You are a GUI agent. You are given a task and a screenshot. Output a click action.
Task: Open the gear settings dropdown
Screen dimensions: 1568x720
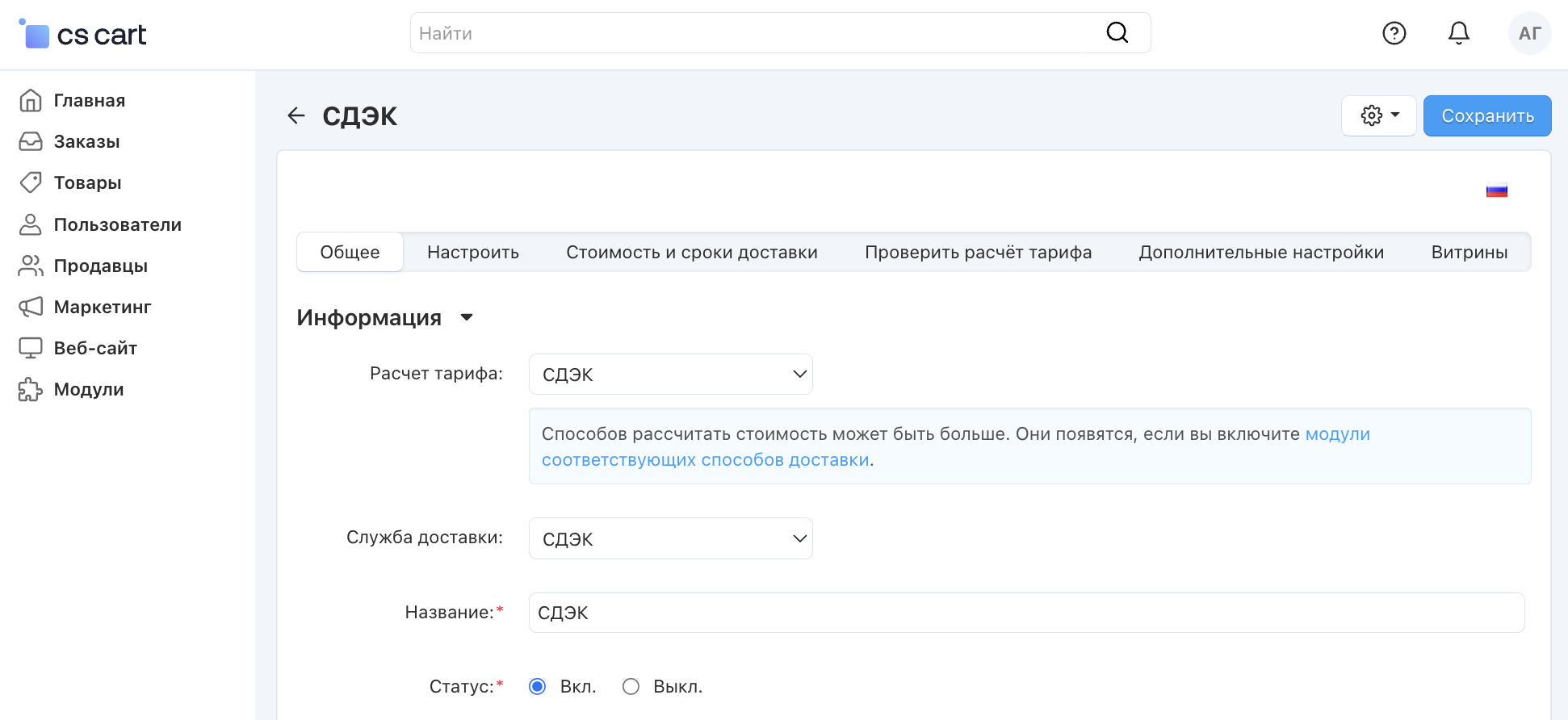pyautogui.click(x=1378, y=116)
